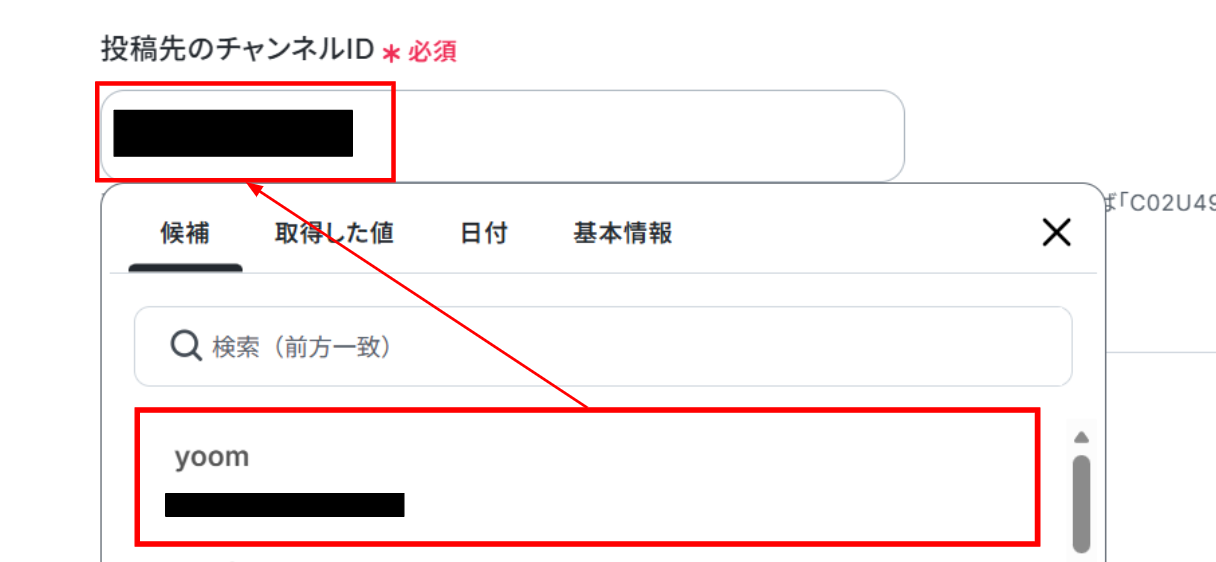Click the candidate list scrollbar thumb

(1081, 503)
